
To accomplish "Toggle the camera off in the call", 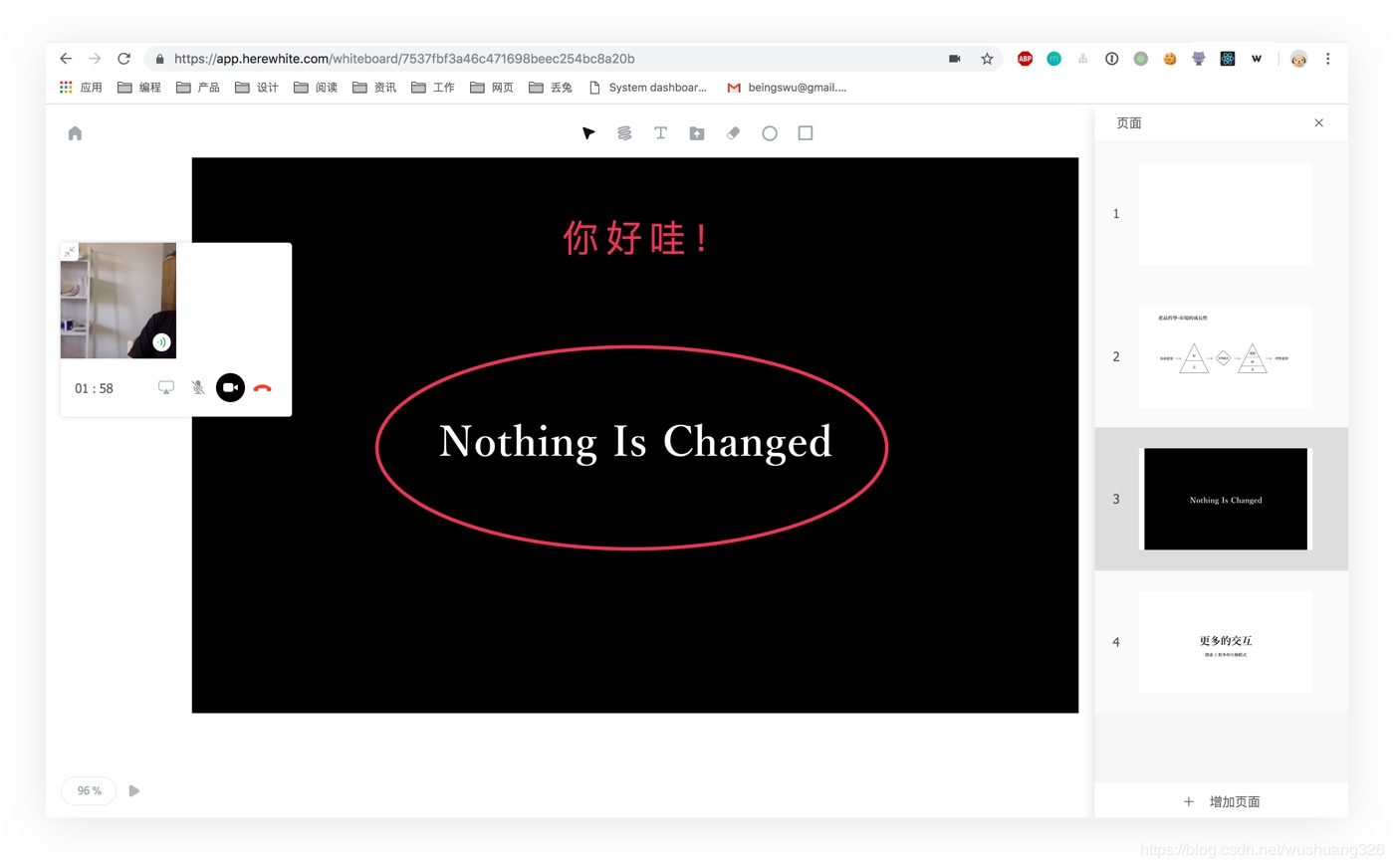I will [x=230, y=387].
